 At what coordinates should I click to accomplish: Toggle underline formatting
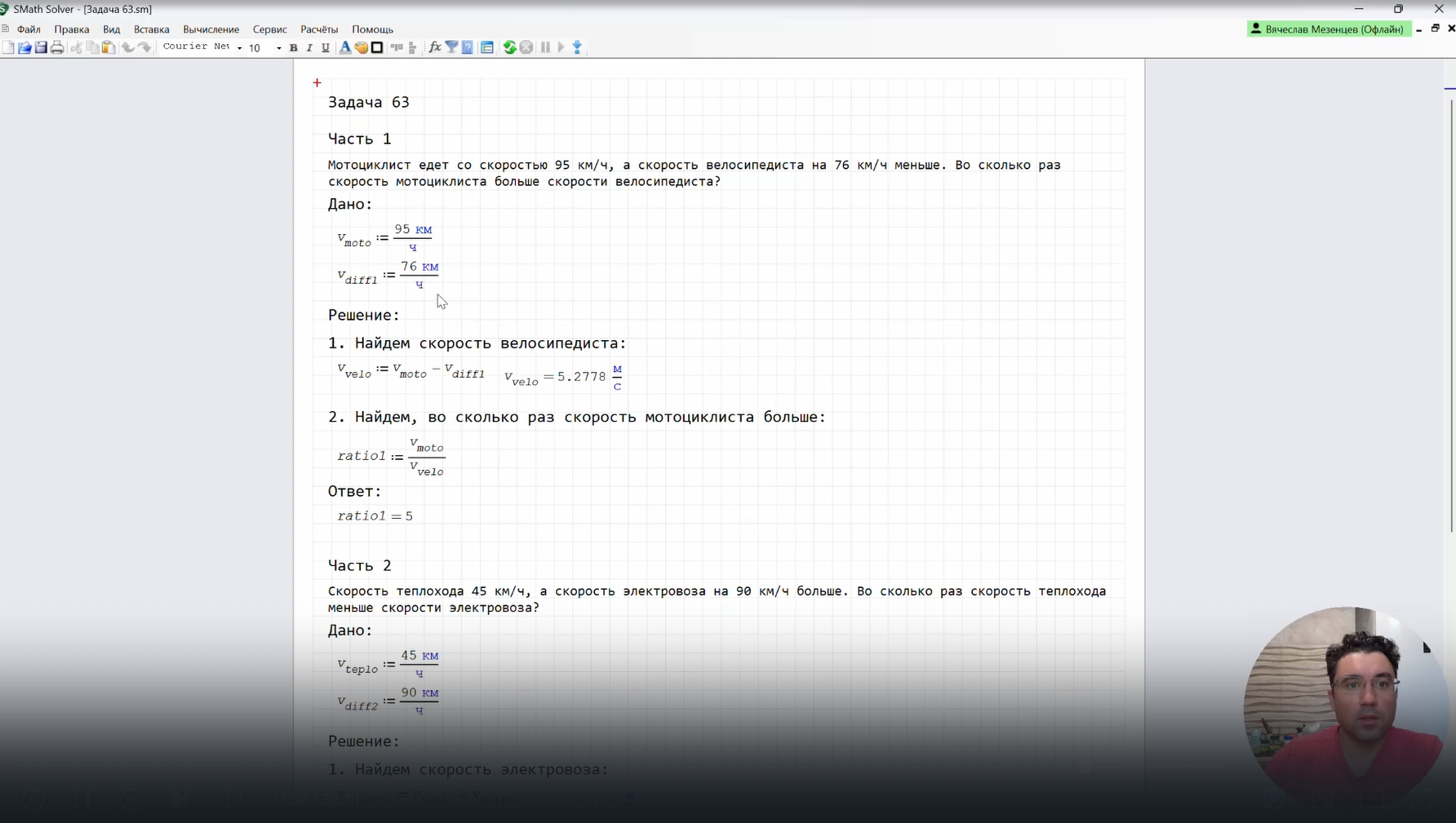point(325,48)
